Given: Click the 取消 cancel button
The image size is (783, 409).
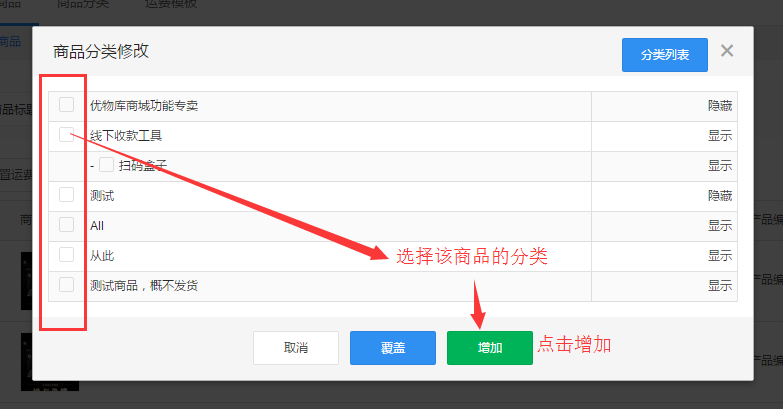Looking at the screenshot, I should point(295,348).
